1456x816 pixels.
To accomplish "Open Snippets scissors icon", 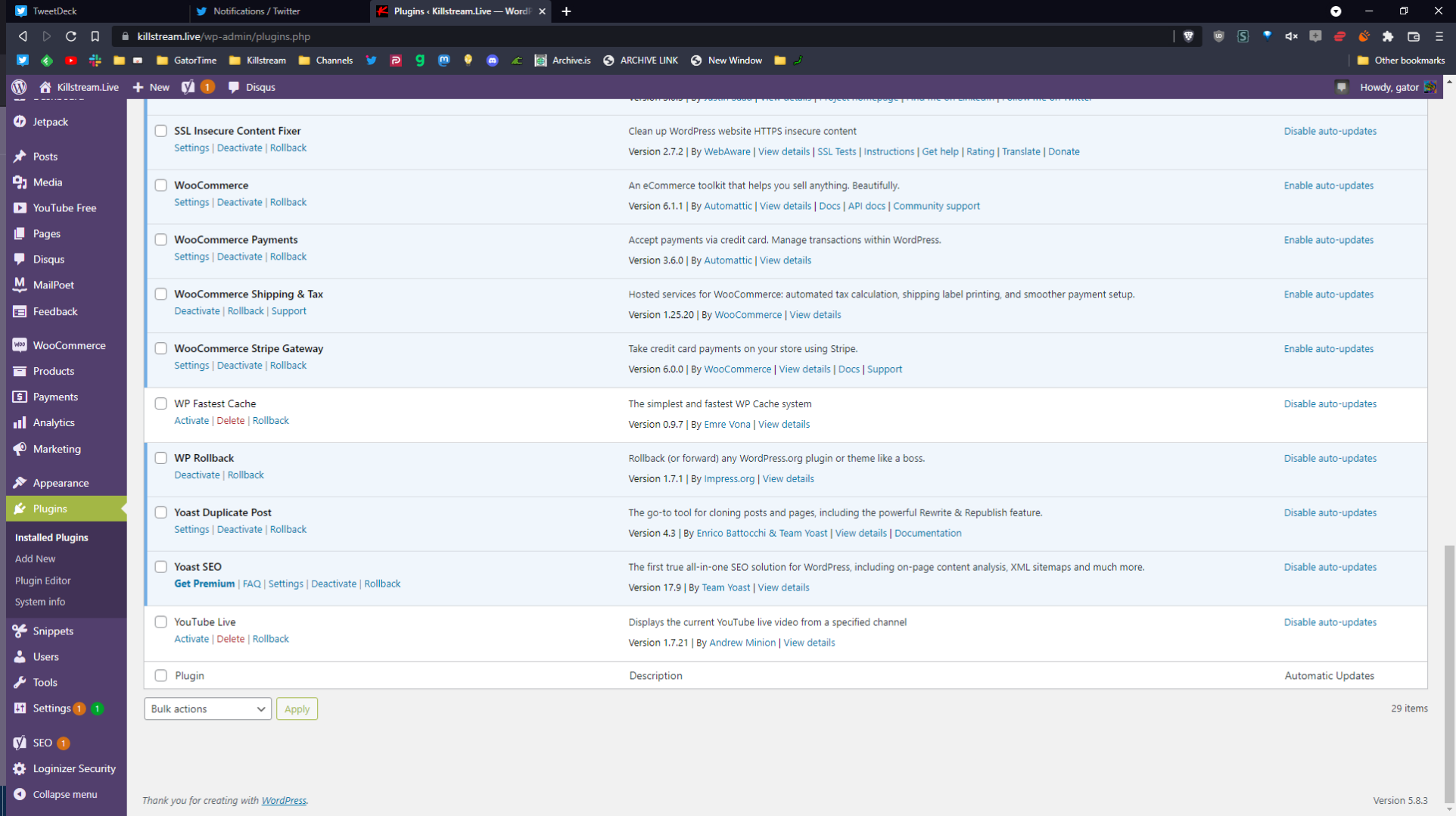I will pos(20,631).
